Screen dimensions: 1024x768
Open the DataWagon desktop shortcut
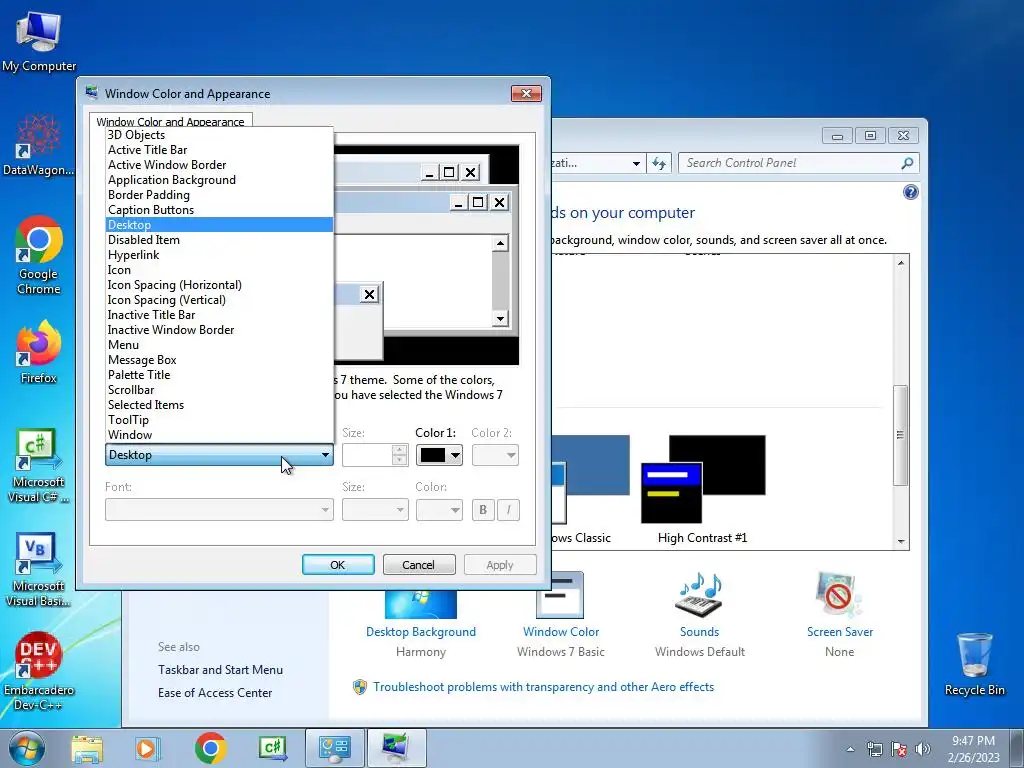39,144
